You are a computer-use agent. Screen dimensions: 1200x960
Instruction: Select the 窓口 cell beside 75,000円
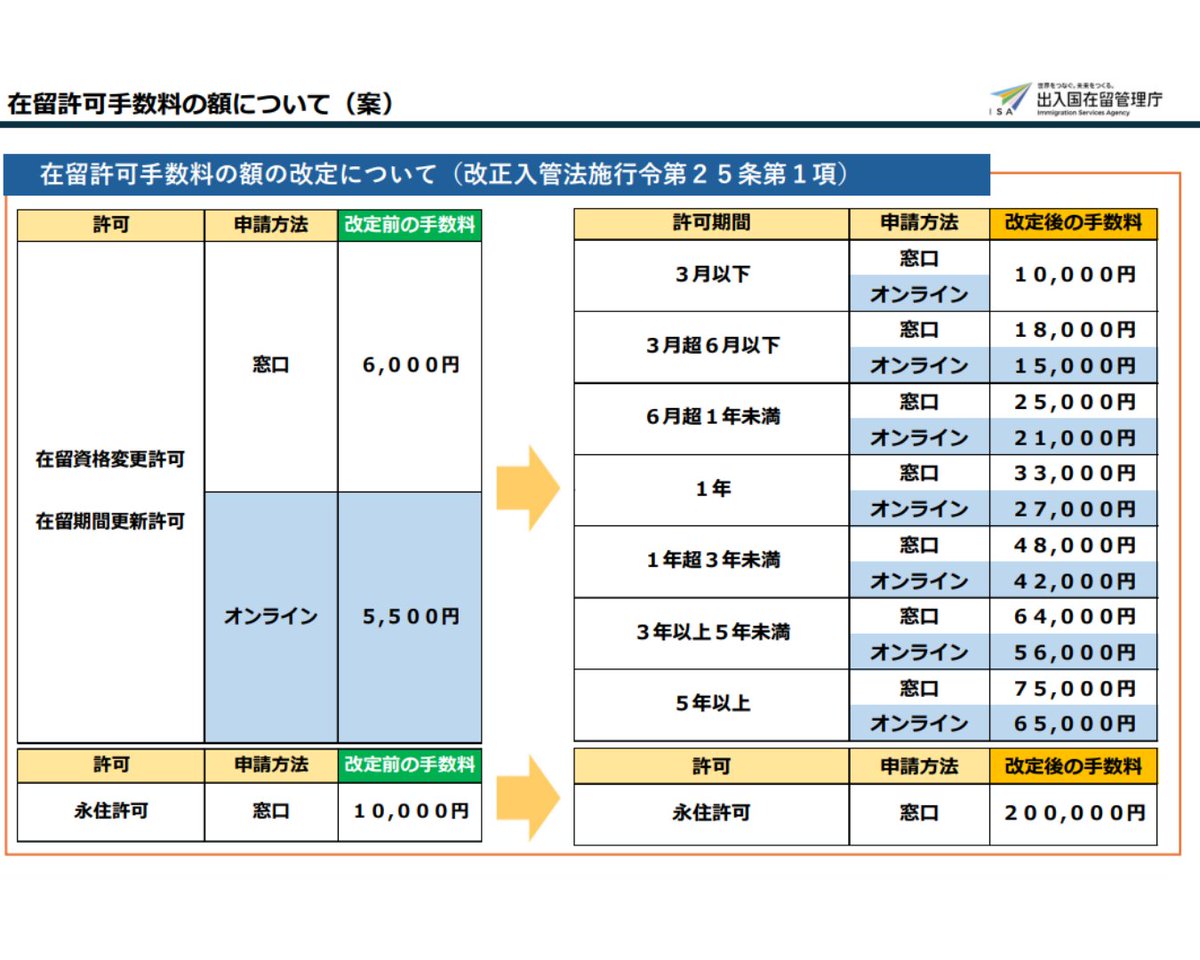(919, 688)
